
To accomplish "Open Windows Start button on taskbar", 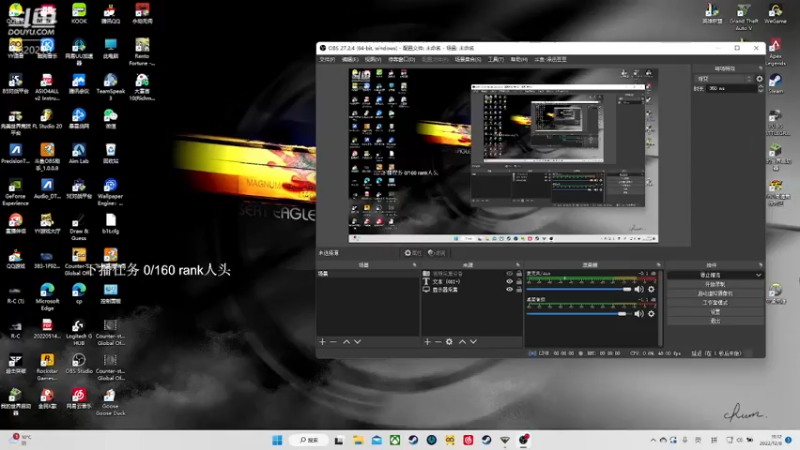I will pyautogui.click(x=277, y=440).
